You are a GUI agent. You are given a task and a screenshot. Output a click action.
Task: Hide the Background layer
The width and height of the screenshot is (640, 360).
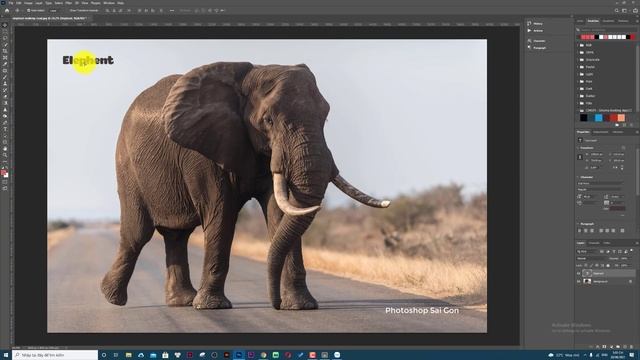578,281
